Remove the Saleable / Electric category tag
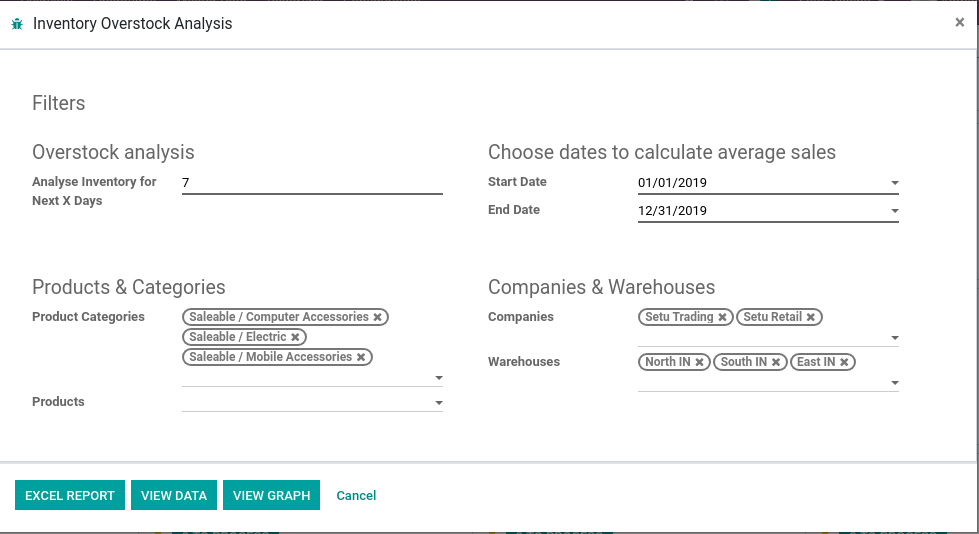This screenshot has height=534, width=979. (295, 337)
